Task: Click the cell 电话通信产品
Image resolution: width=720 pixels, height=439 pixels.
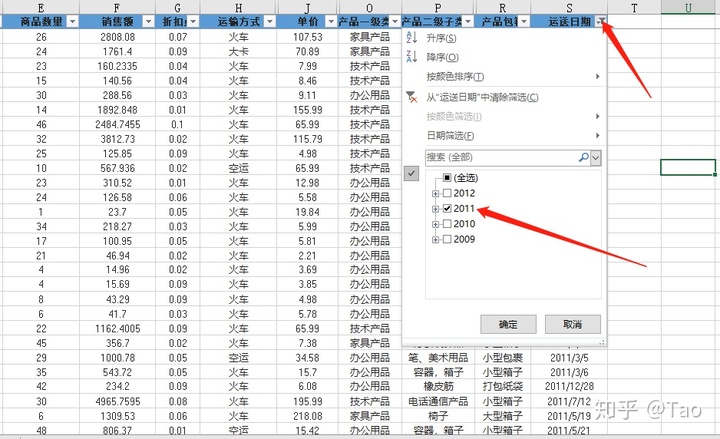Action: 439,401
